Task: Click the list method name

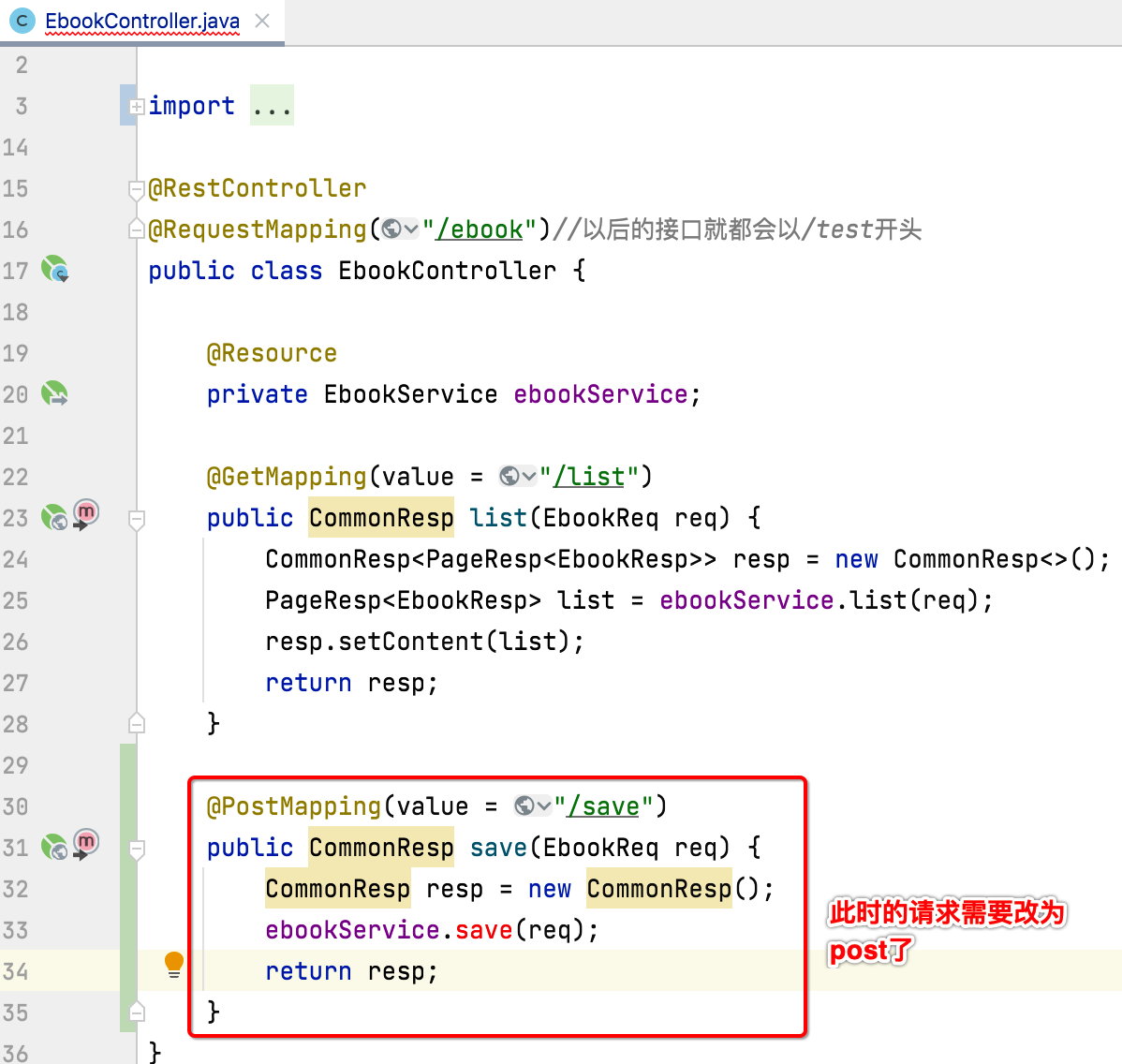Action: click(498, 517)
